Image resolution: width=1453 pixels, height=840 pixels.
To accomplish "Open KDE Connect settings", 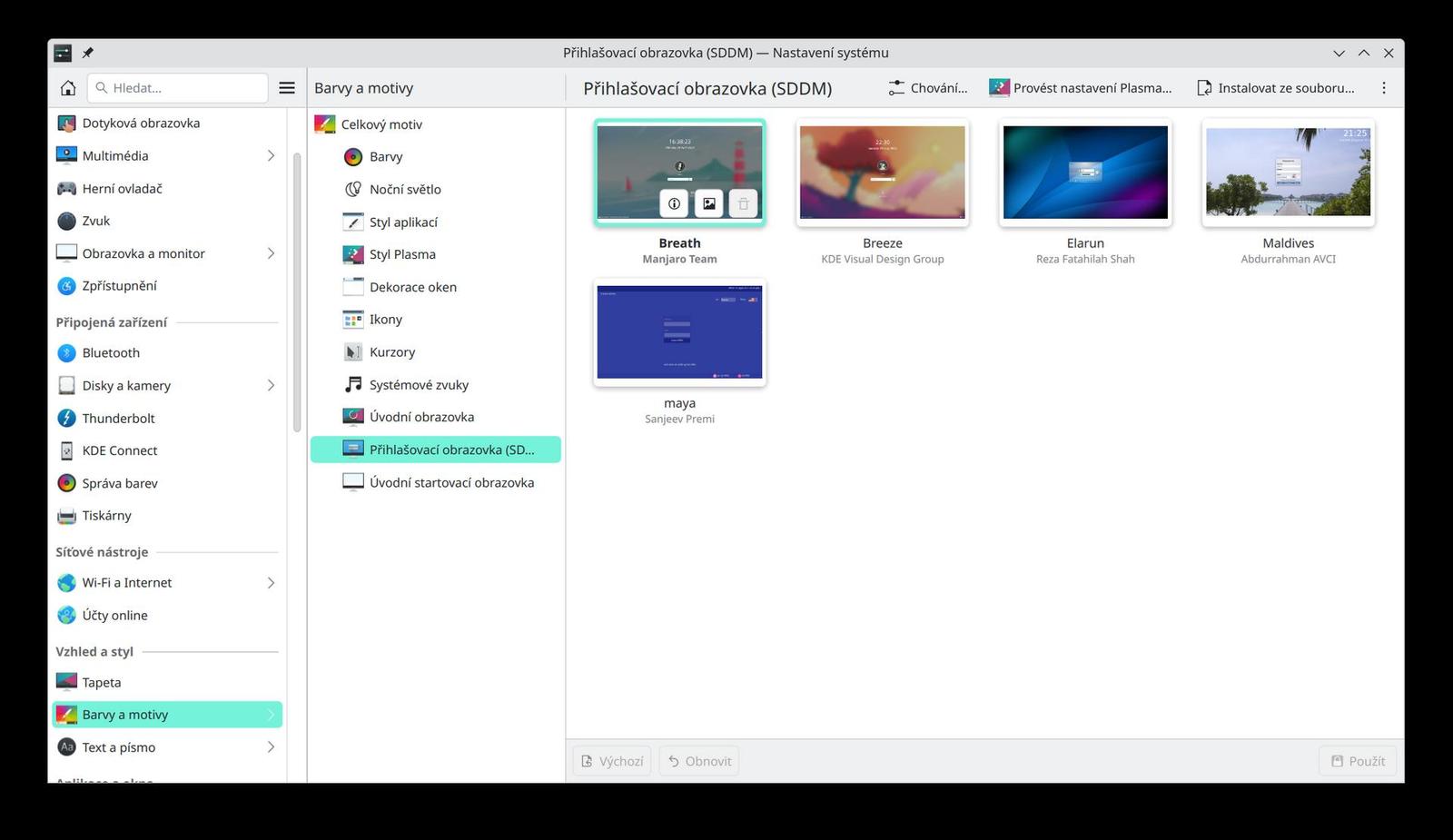I will [x=119, y=450].
